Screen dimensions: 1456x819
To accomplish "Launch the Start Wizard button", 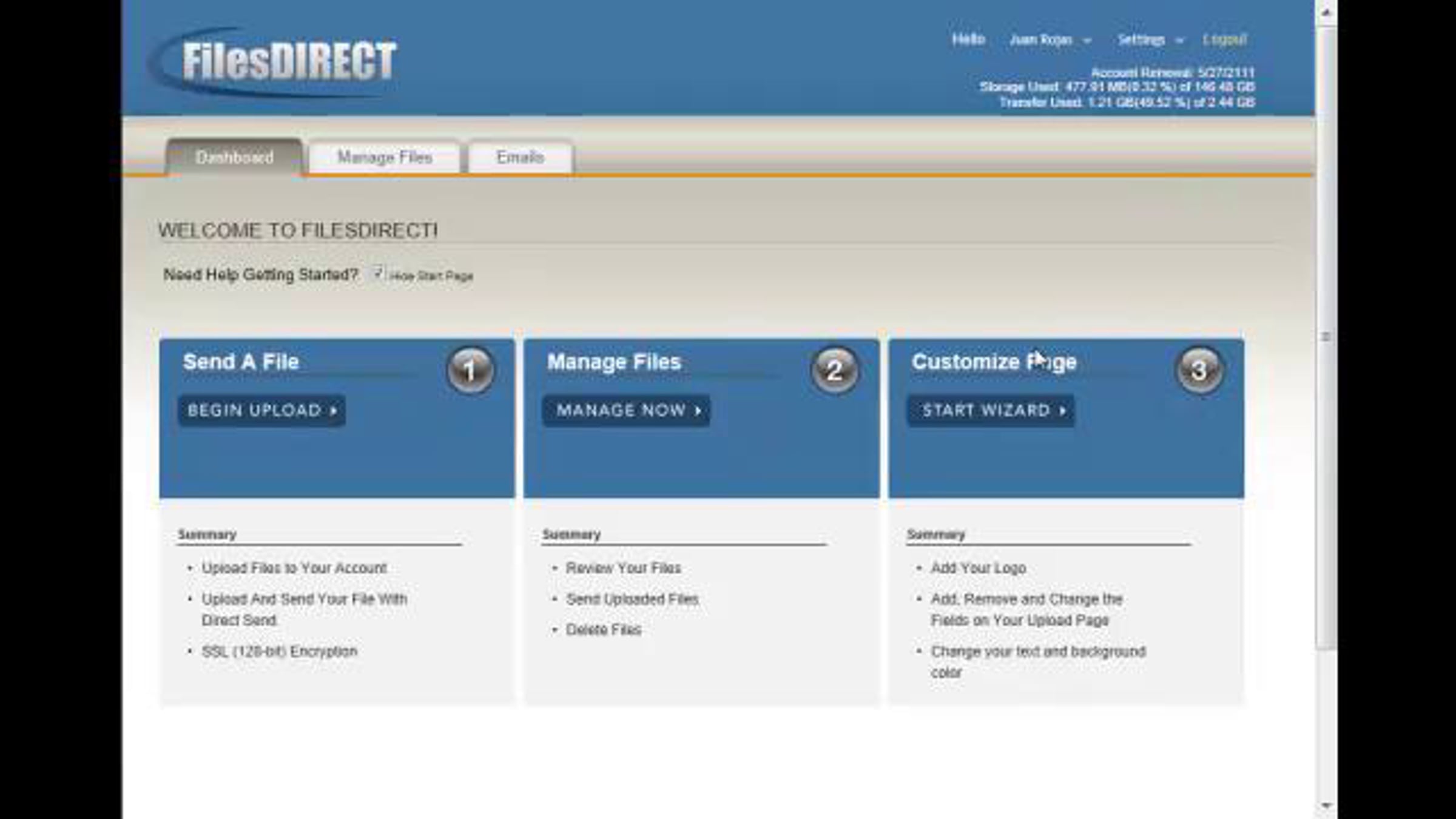I will point(991,411).
